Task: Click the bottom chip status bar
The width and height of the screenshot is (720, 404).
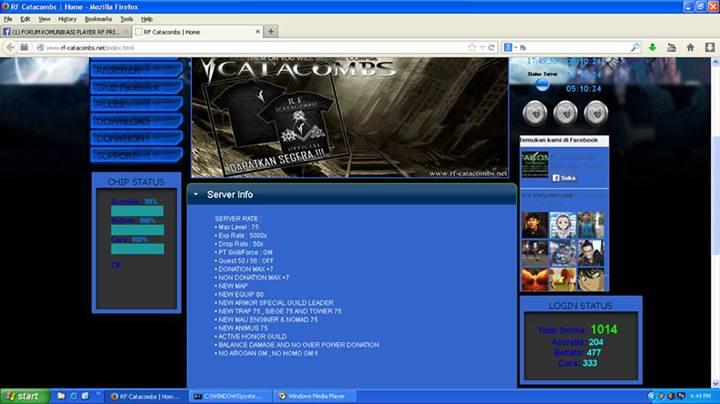Action: pos(137,249)
